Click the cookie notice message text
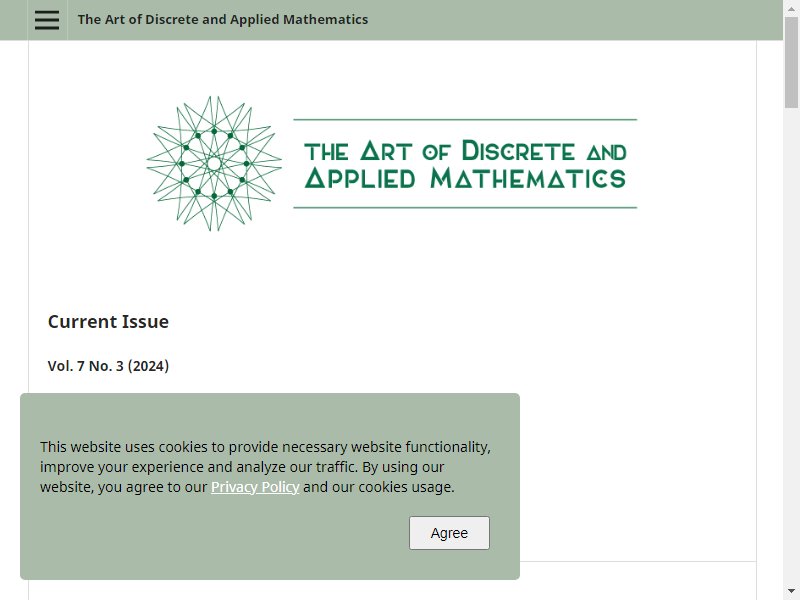Image resolution: width=800 pixels, height=600 pixels. point(265,467)
